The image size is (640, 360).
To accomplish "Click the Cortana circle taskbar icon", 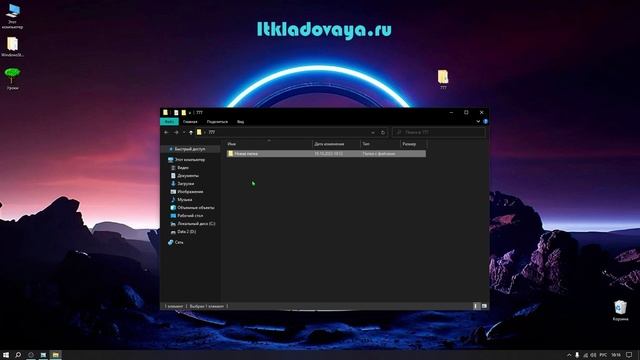I will [31, 355].
